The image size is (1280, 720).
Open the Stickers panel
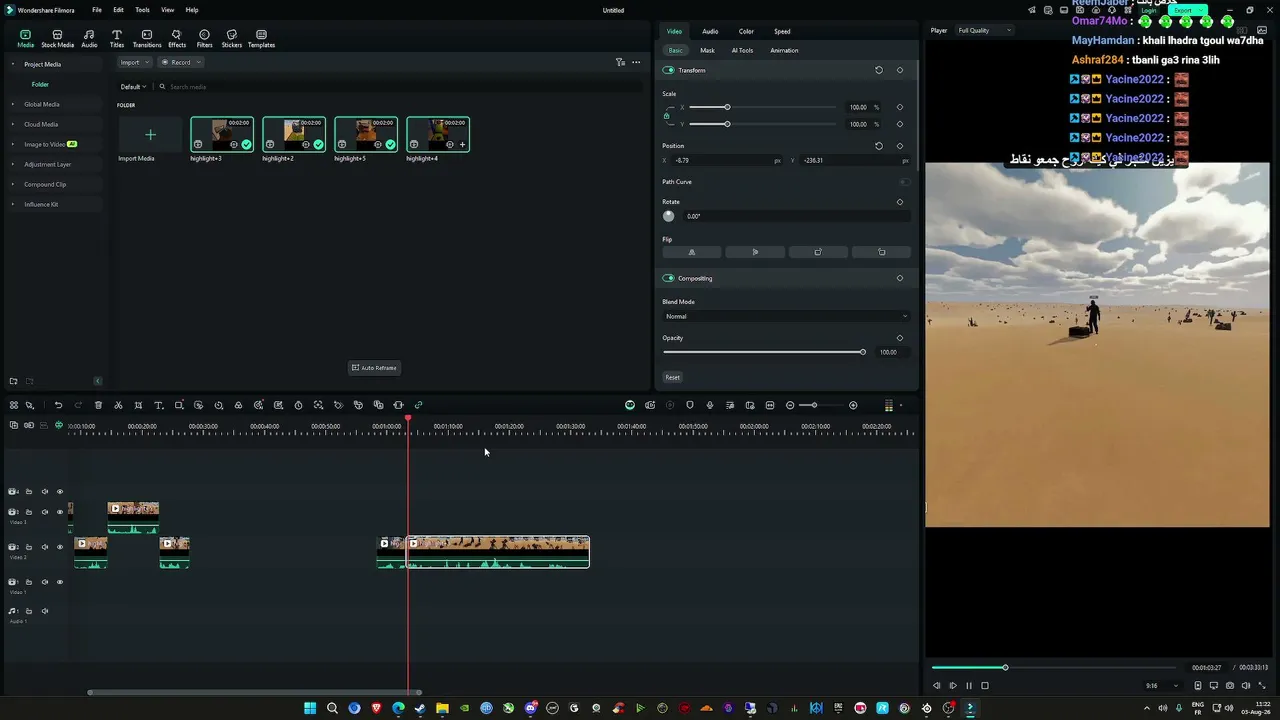point(232,38)
